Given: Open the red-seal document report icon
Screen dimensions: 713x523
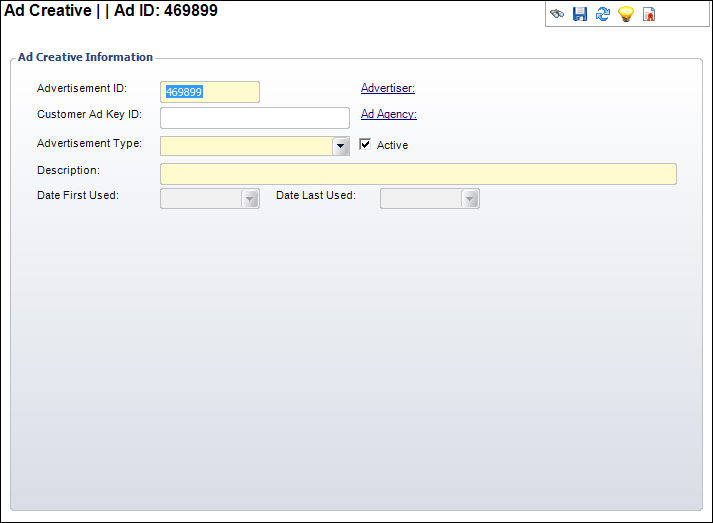Looking at the screenshot, I should [x=649, y=15].
